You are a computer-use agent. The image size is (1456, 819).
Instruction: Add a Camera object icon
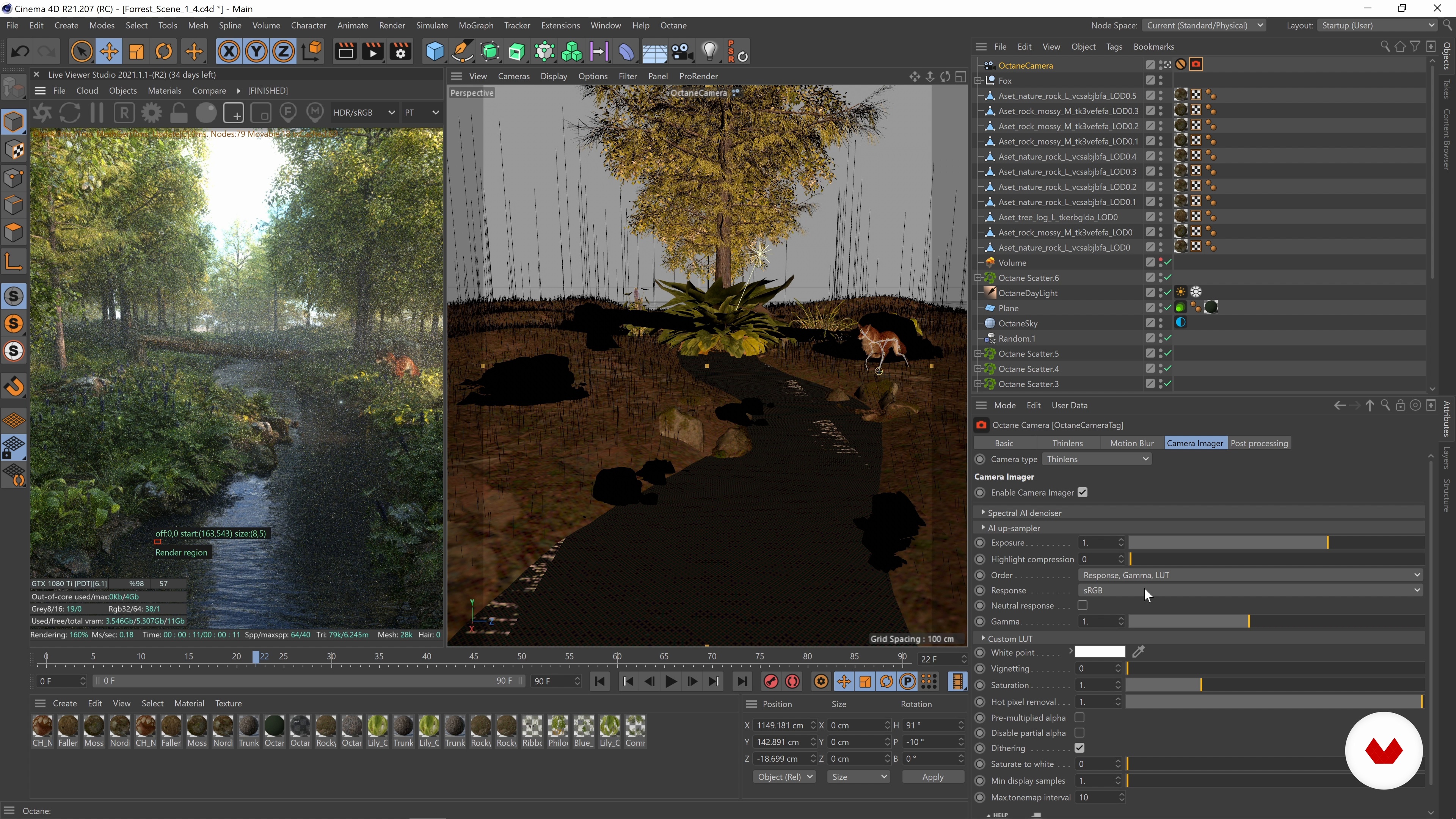682,52
